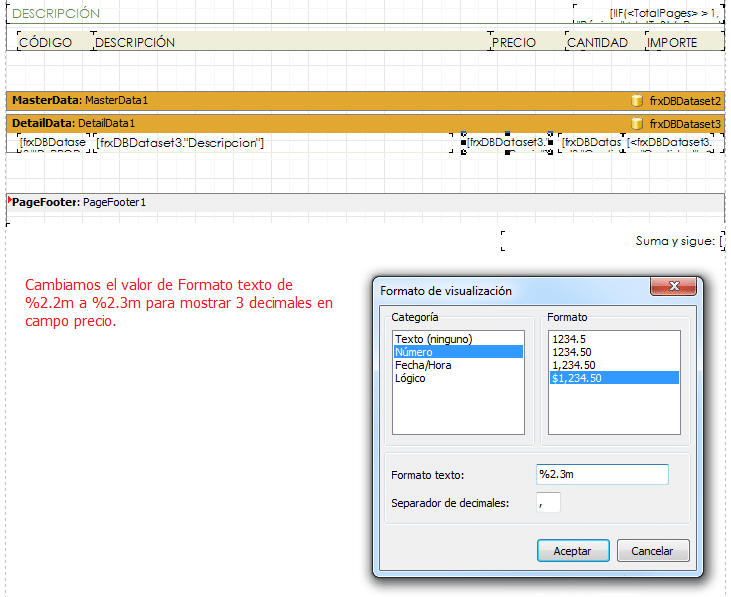Click the Aceptar button

(x=573, y=551)
